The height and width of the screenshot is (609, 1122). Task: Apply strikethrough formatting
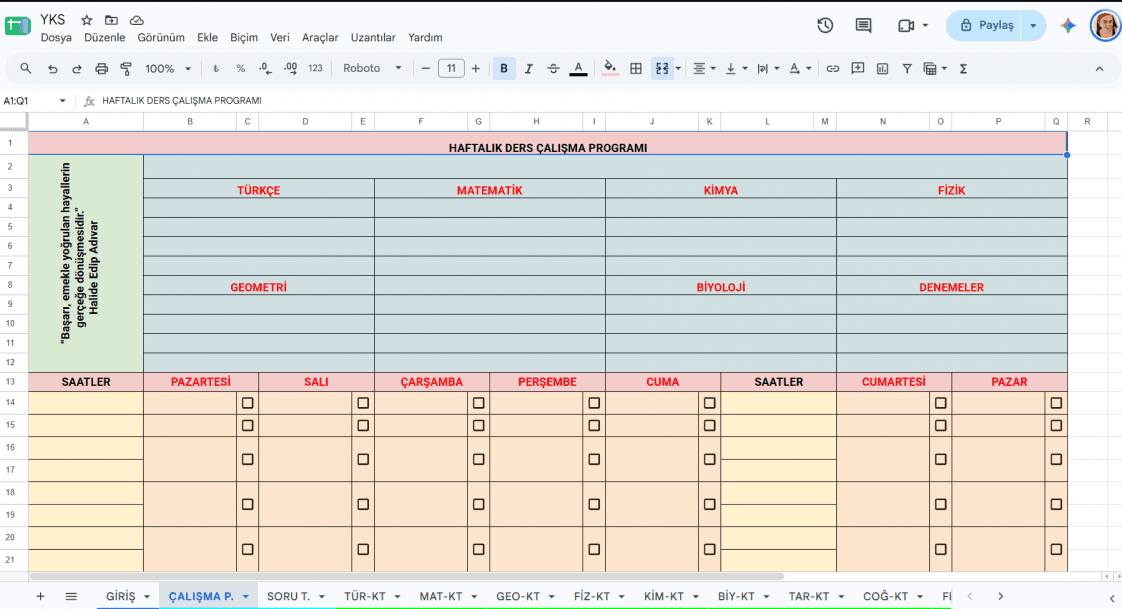(x=553, y=69)
